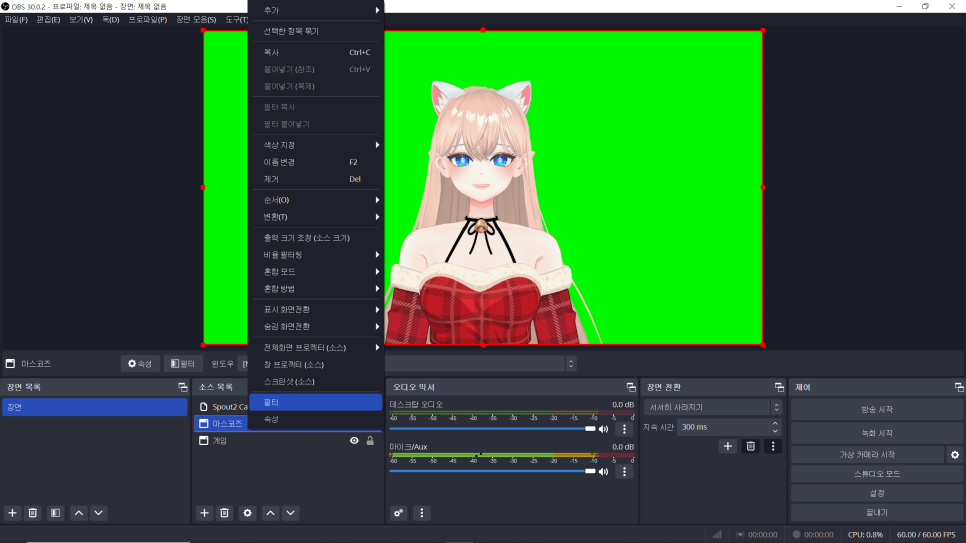966x543 pixels.
Task: Open source properties gear in 소스 목록 toolbar
Action: (248, 513)
